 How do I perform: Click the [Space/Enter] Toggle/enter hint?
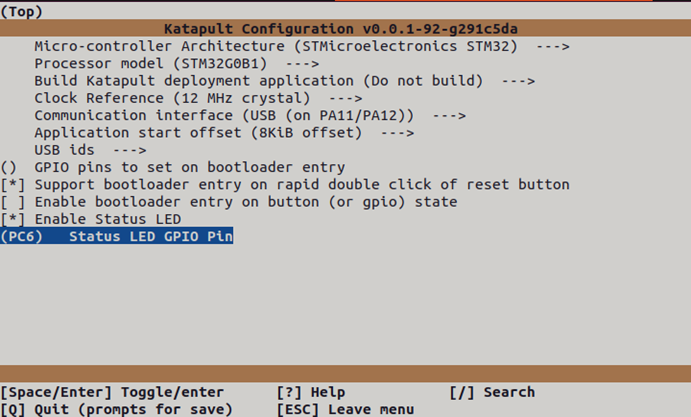click(112, 392)
